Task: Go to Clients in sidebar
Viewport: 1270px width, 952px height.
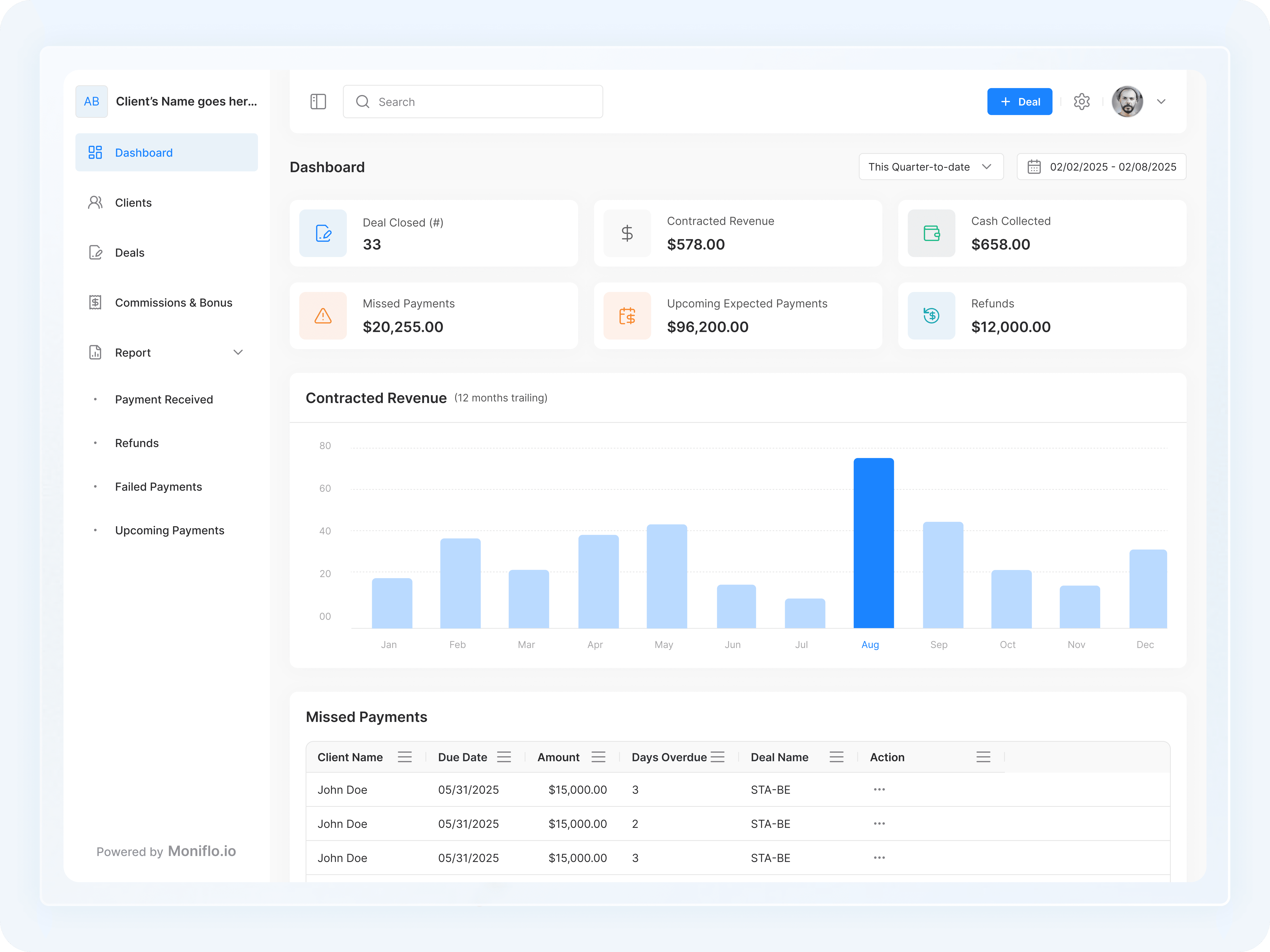Action: coord(133,202)
